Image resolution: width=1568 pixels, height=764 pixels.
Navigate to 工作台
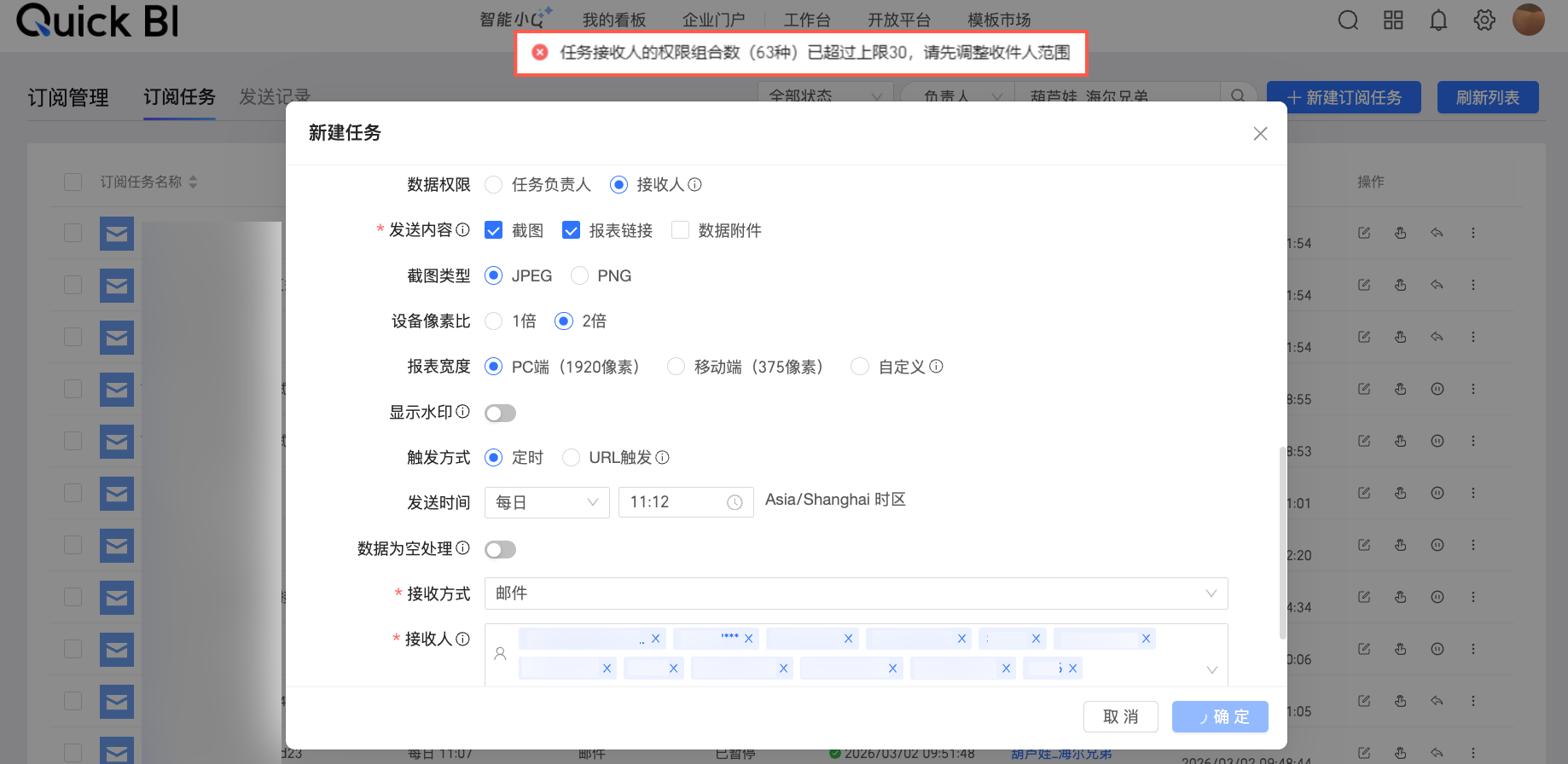click(807, 20)
